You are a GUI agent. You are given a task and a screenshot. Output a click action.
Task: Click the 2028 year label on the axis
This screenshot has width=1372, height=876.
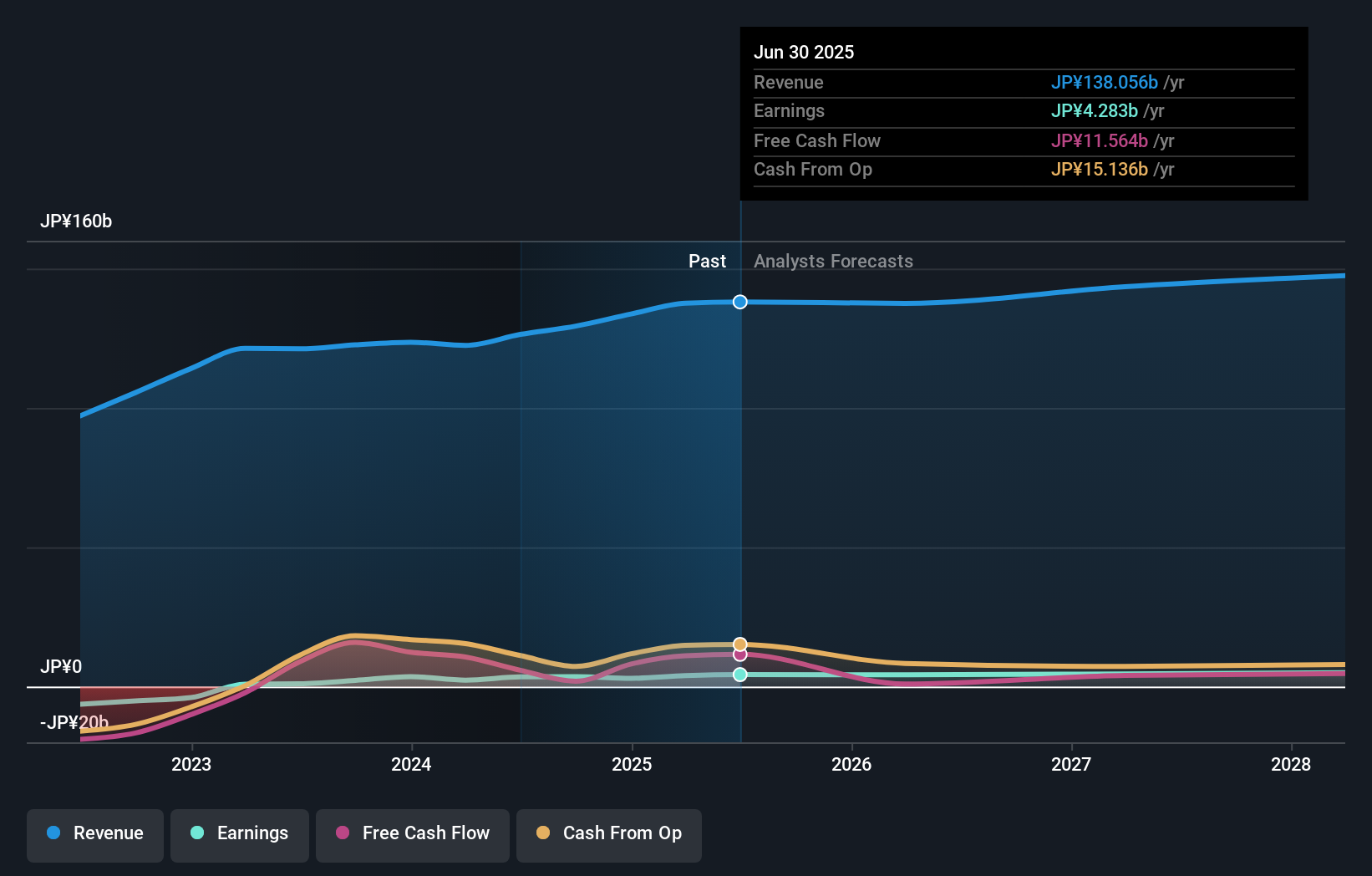tap(1291, 763)
